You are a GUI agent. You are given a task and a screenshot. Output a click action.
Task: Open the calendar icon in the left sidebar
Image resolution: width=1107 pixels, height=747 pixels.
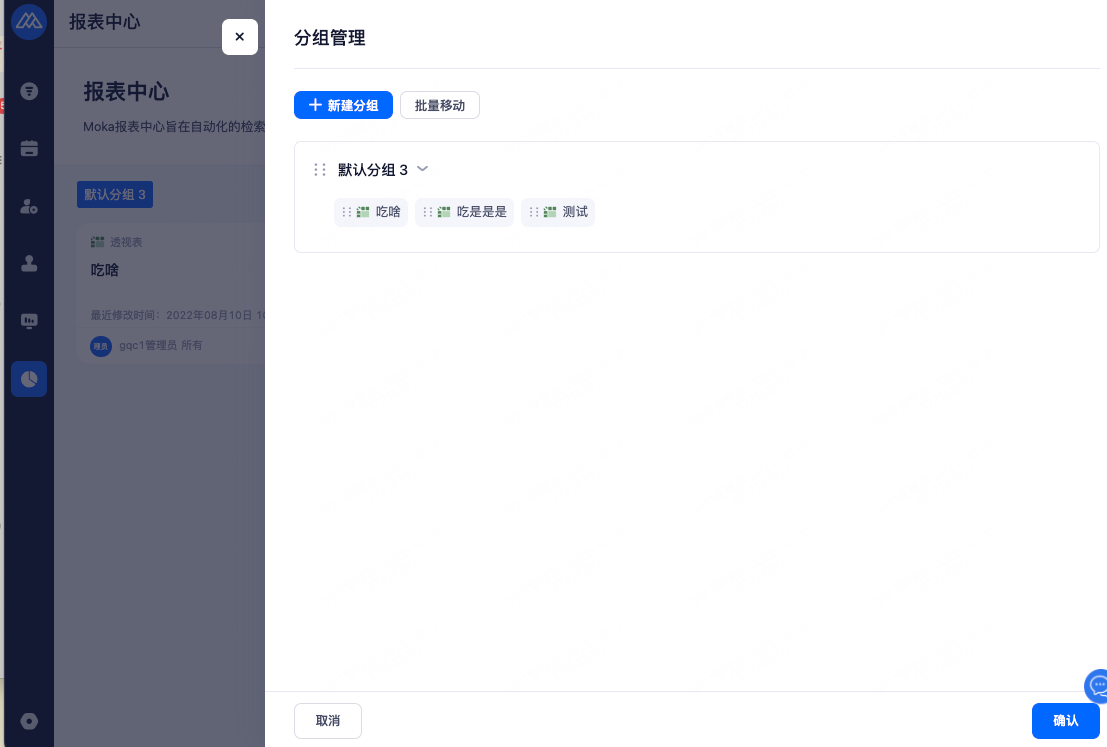click(x=29, y=149)
